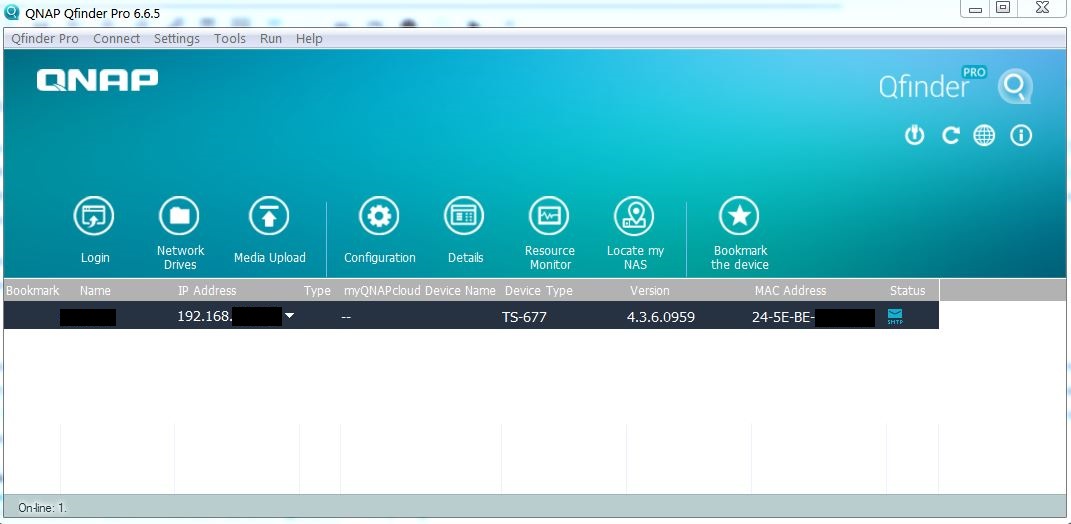The width and height of the screenshot is (1071, 524).
Task: Launch Resource Monitor
Action: pyautogui.click(x=549, y=216)
